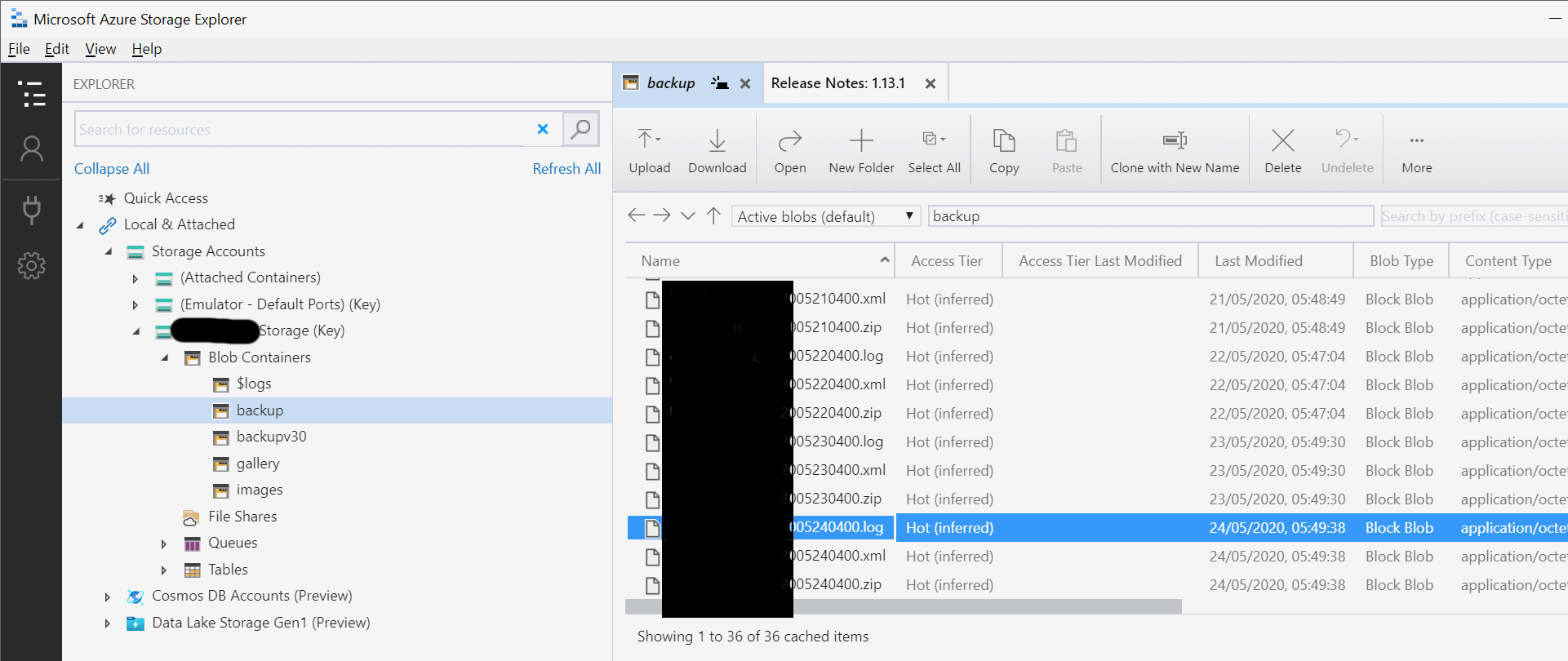Expand the Emulator - Default Ports node
The width and height of the screenshot is (1568, 661).
[135, 305]
